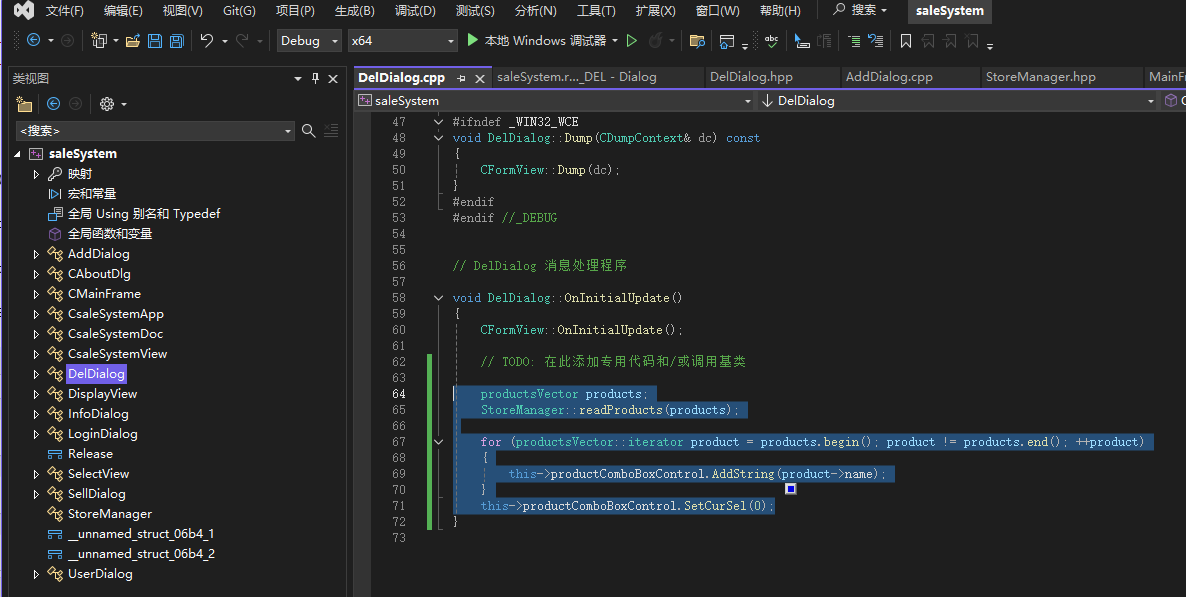Click the Save All toolbar icon
This screenshot has height=597, width=1186.
(176, 41)
